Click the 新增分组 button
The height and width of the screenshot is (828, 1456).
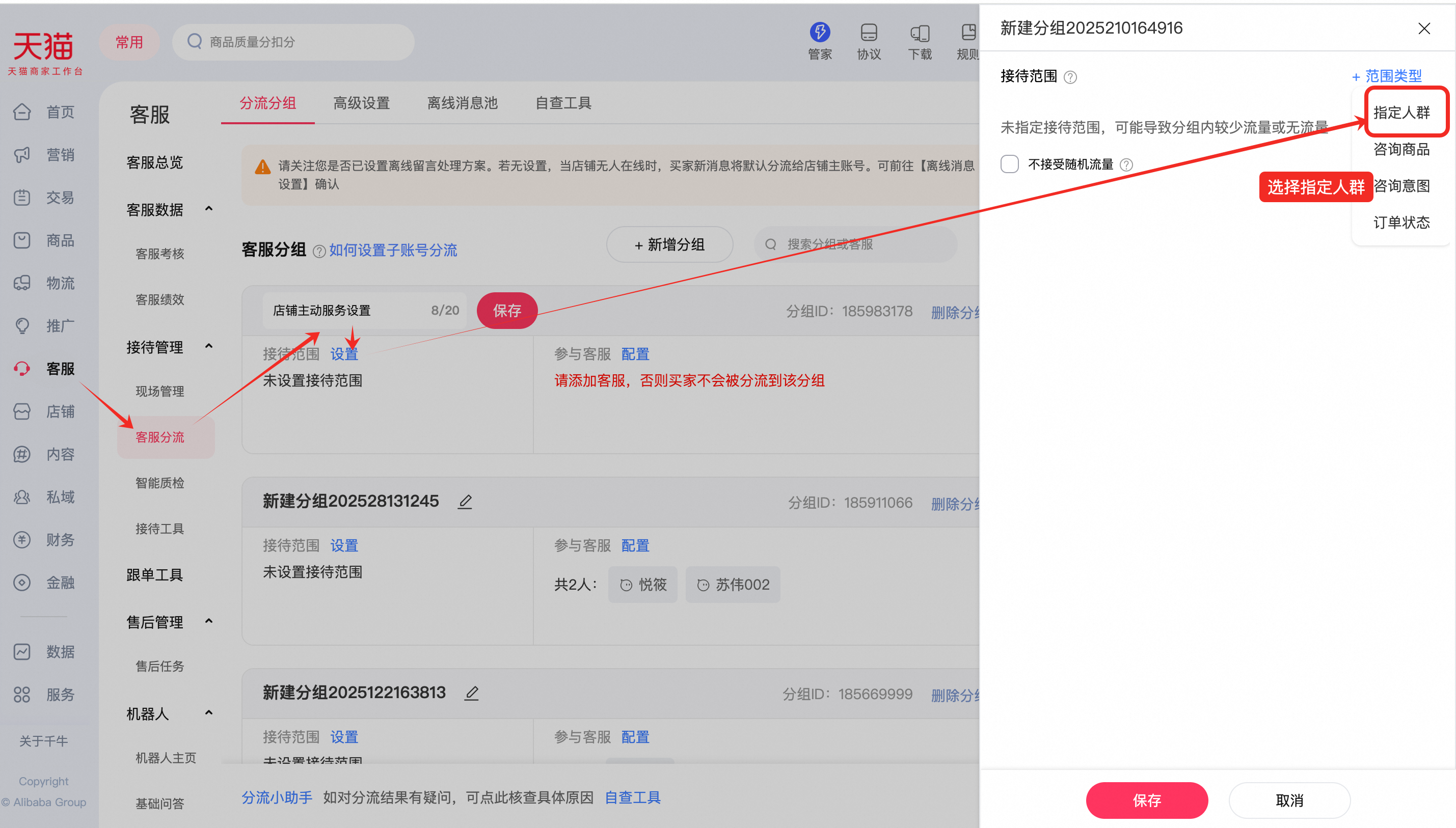(x=669, y=244)
